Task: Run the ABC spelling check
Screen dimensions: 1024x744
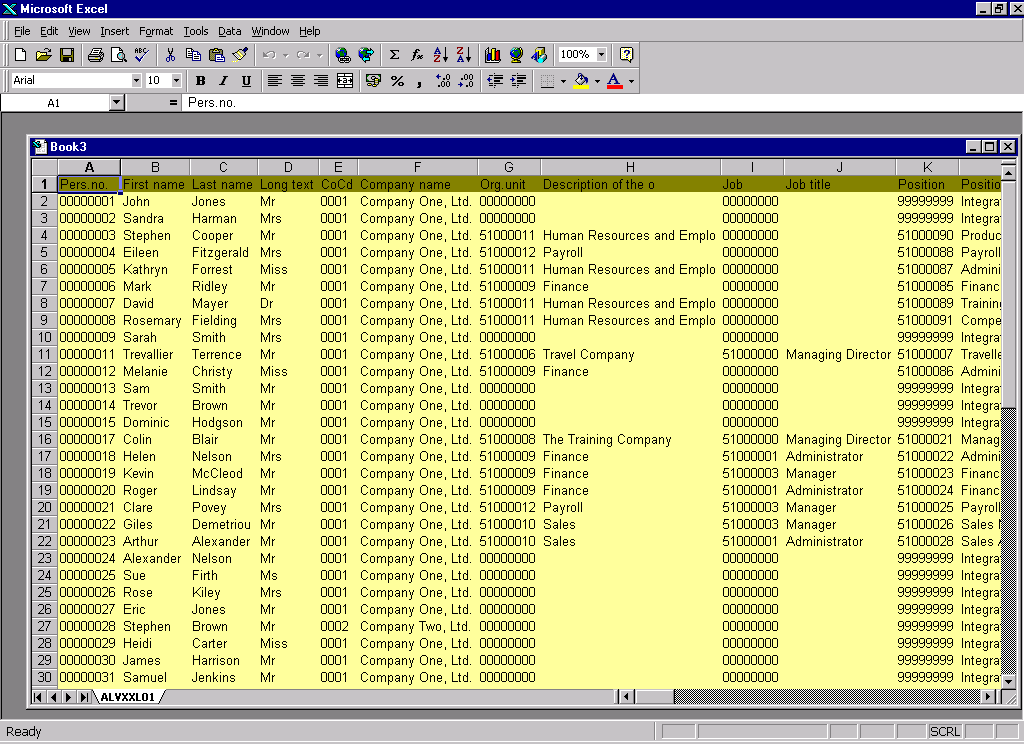Action: pos(141,55)
